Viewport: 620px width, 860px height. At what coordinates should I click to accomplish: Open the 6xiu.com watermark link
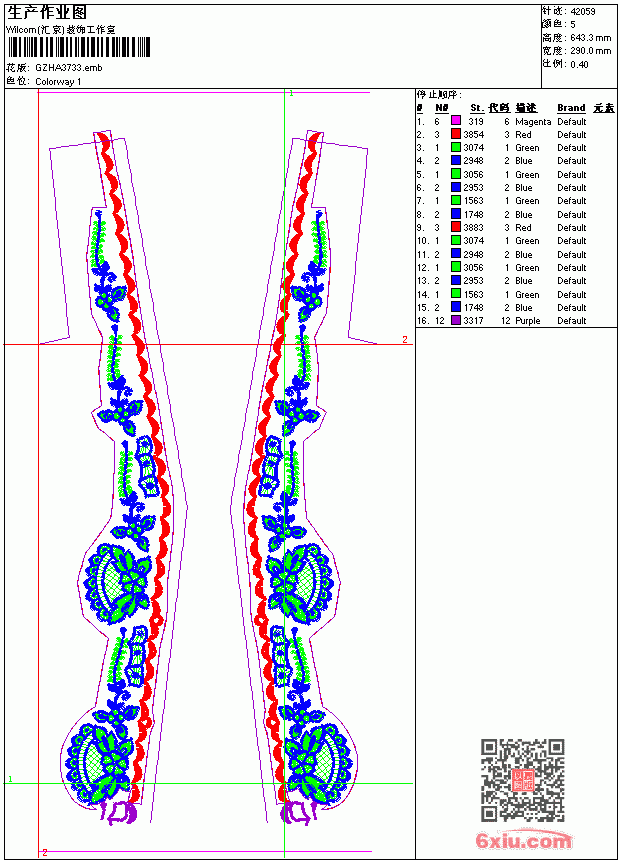(x=523, y=840)
